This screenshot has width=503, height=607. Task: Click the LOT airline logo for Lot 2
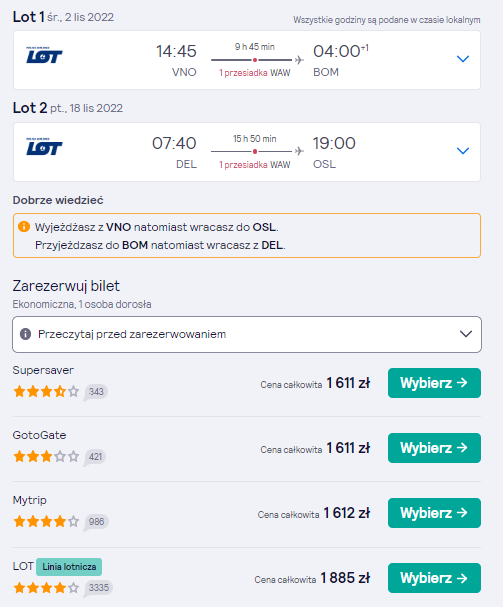click(44, 147)
